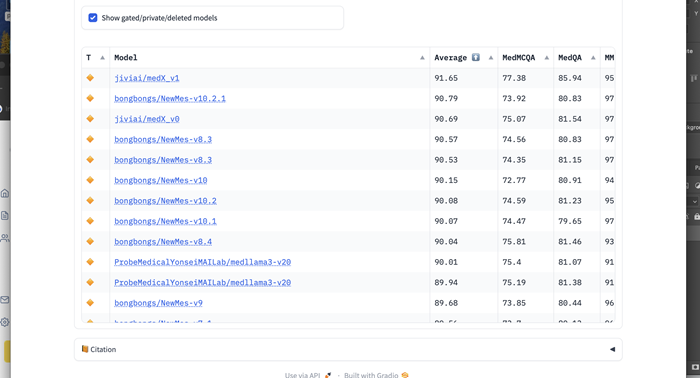Open the jiviai/medX_v1 model link
The width and height of the screenshot is (700, 378).
(x=146, y=78)
